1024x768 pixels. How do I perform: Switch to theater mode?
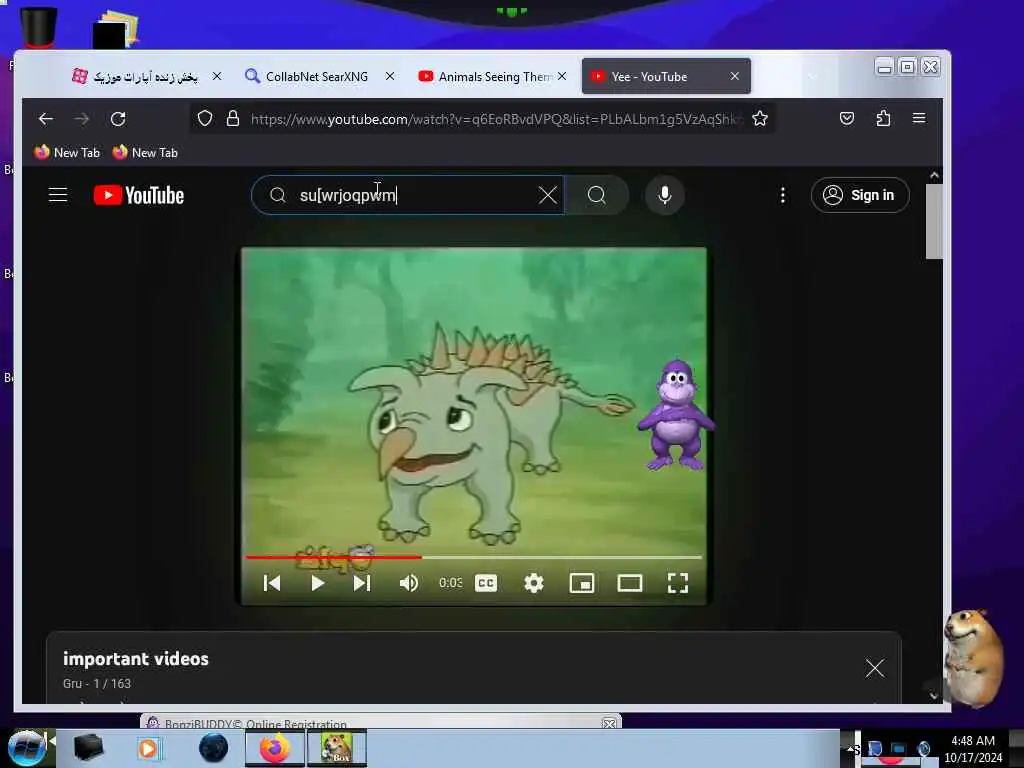coord(630,583)
